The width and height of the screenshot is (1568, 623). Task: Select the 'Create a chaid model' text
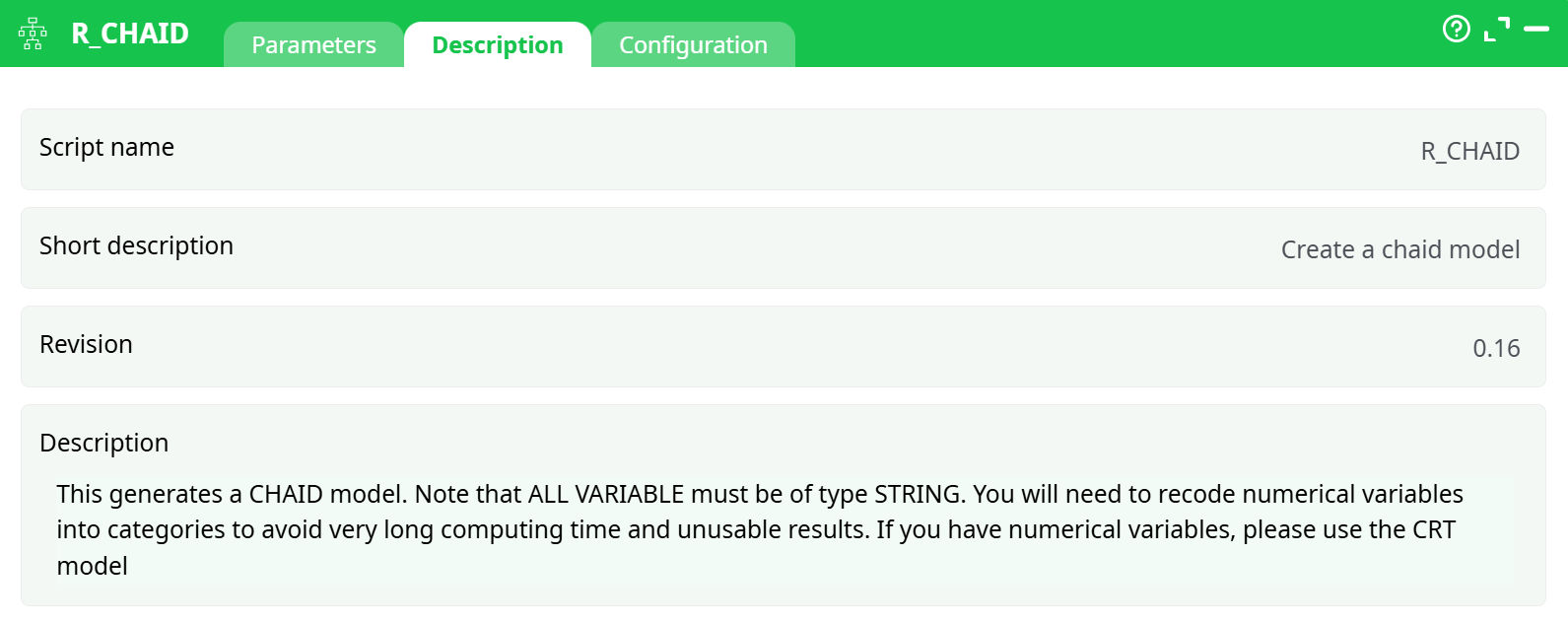pyautogui.click(x=1399, y=250)
